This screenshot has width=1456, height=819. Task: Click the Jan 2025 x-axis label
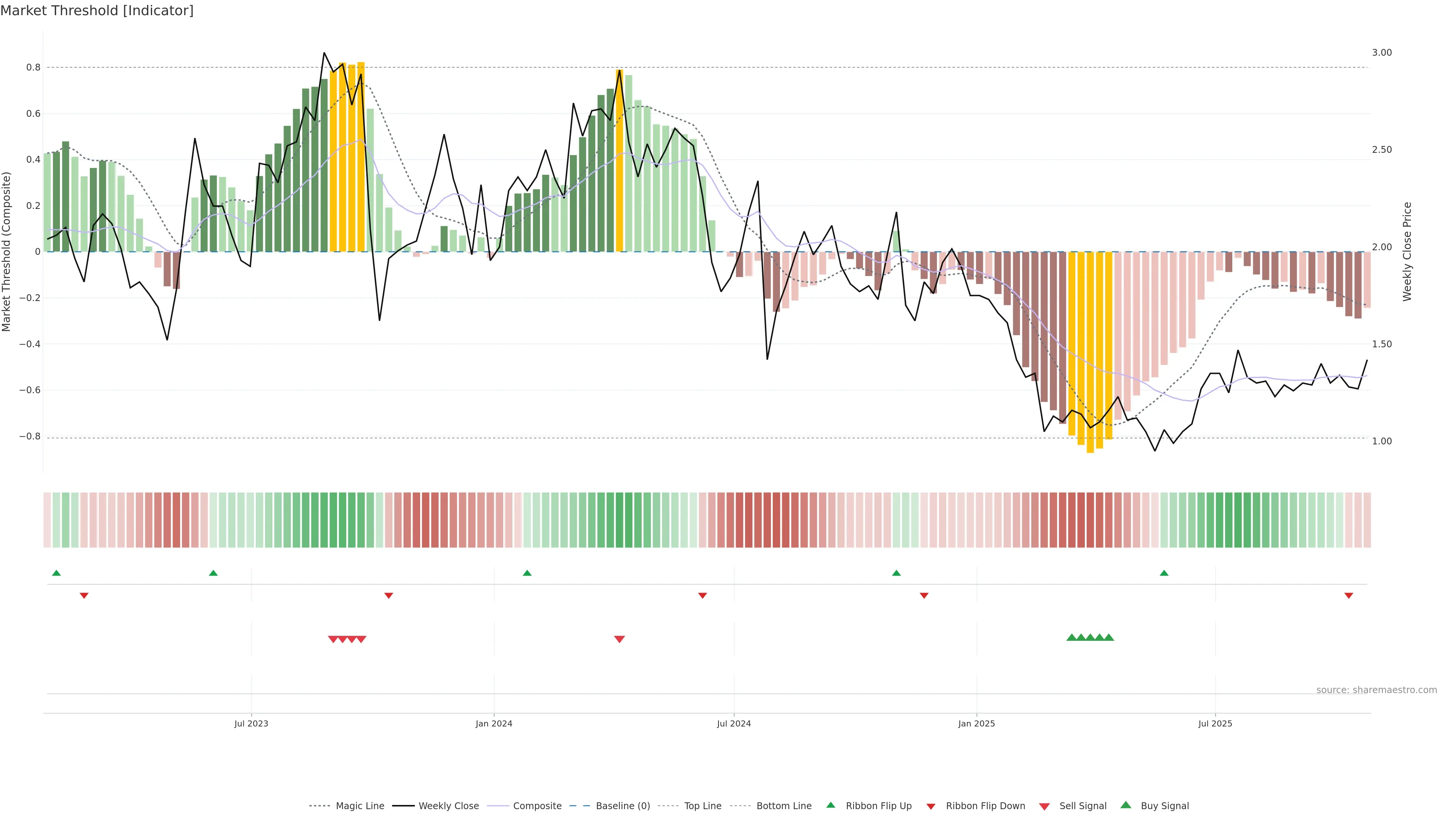coord(976,723)
